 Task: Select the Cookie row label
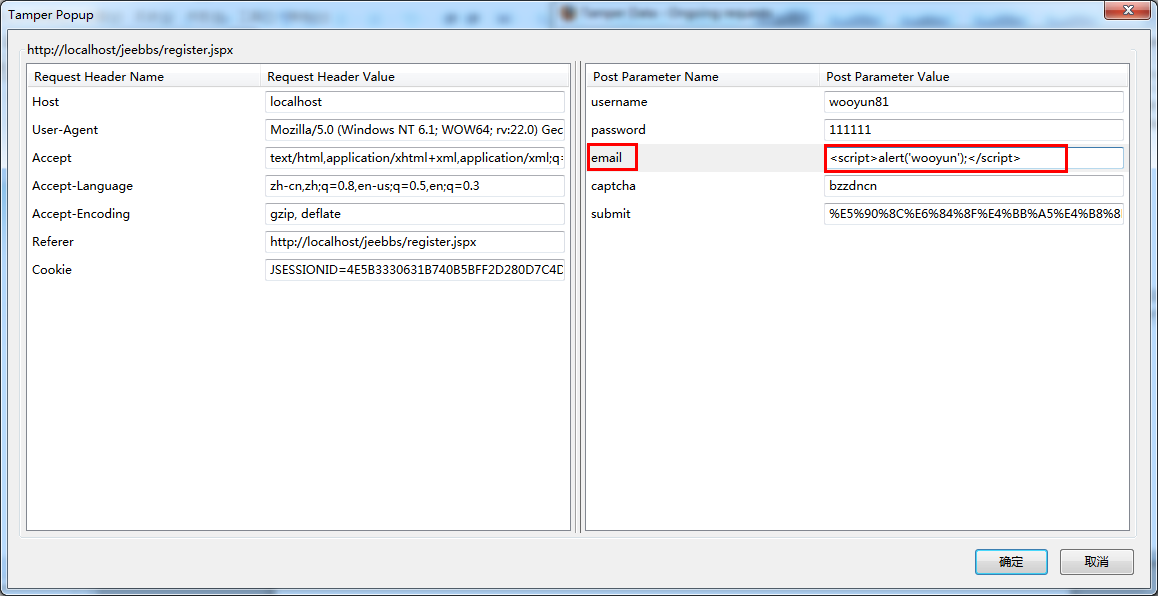52,270
